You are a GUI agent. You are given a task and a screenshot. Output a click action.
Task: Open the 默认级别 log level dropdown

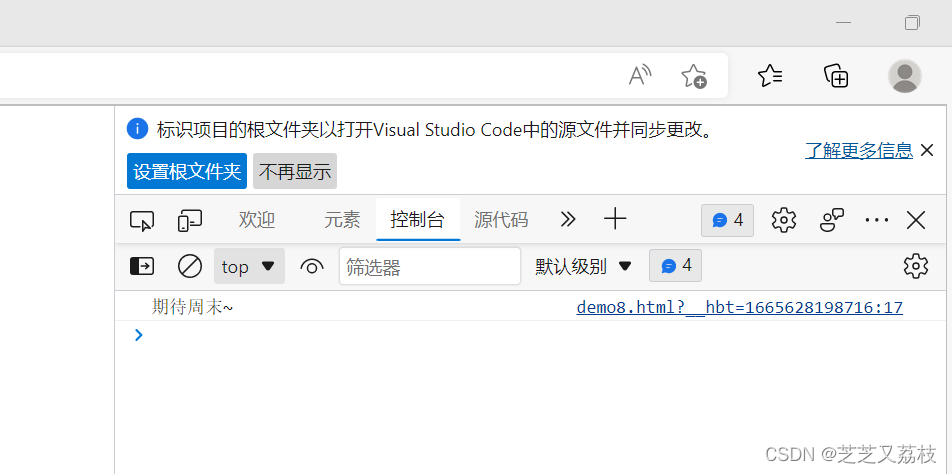pyautogui.click(x=583, y=266)
